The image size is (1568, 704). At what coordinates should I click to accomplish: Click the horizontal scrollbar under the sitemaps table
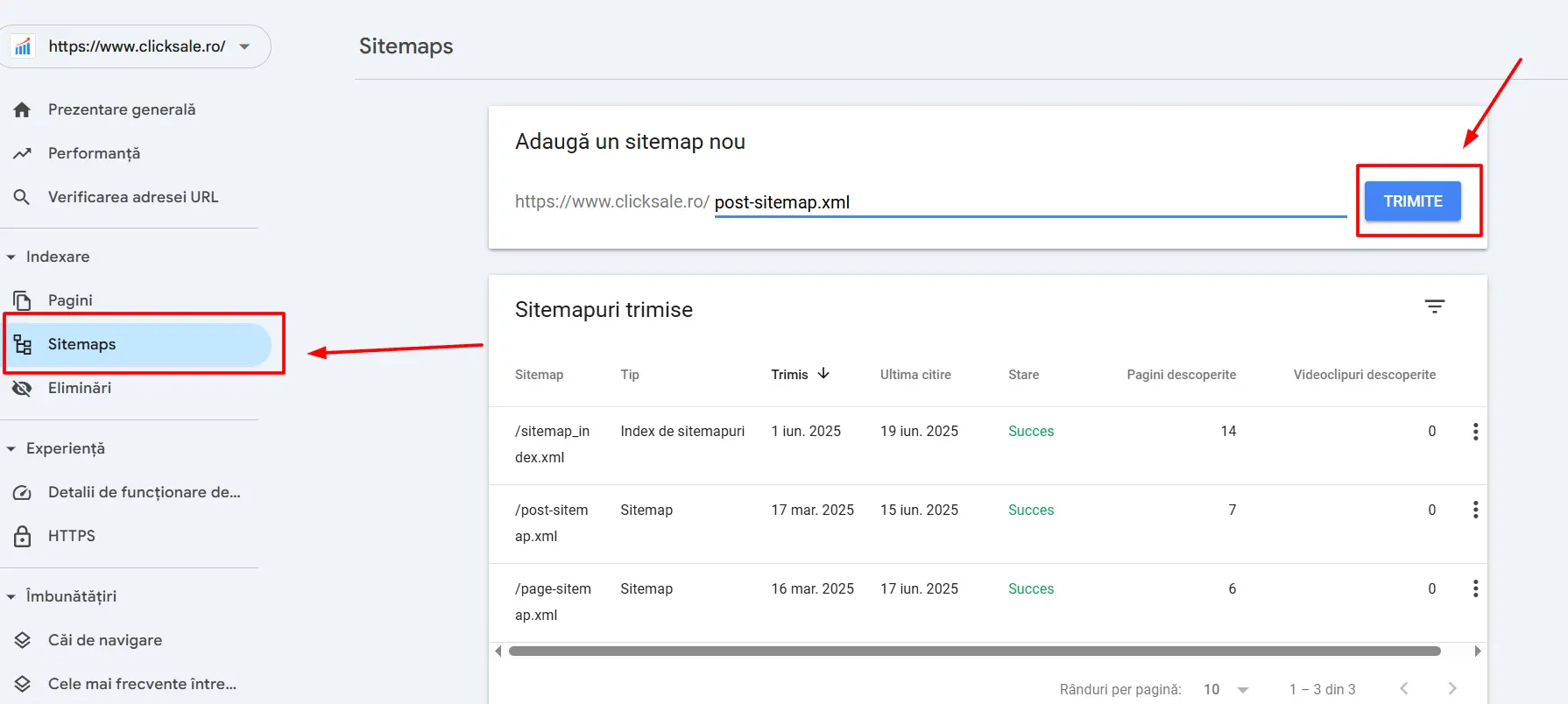[974, 651]
